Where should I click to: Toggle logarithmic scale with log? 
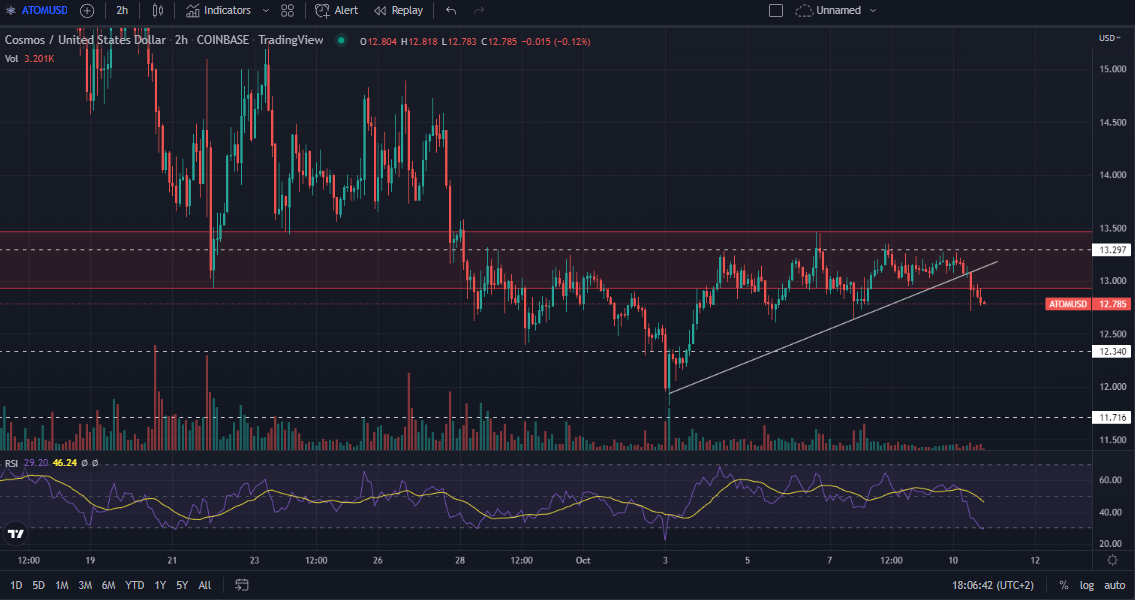click(x=1087, y=585)
